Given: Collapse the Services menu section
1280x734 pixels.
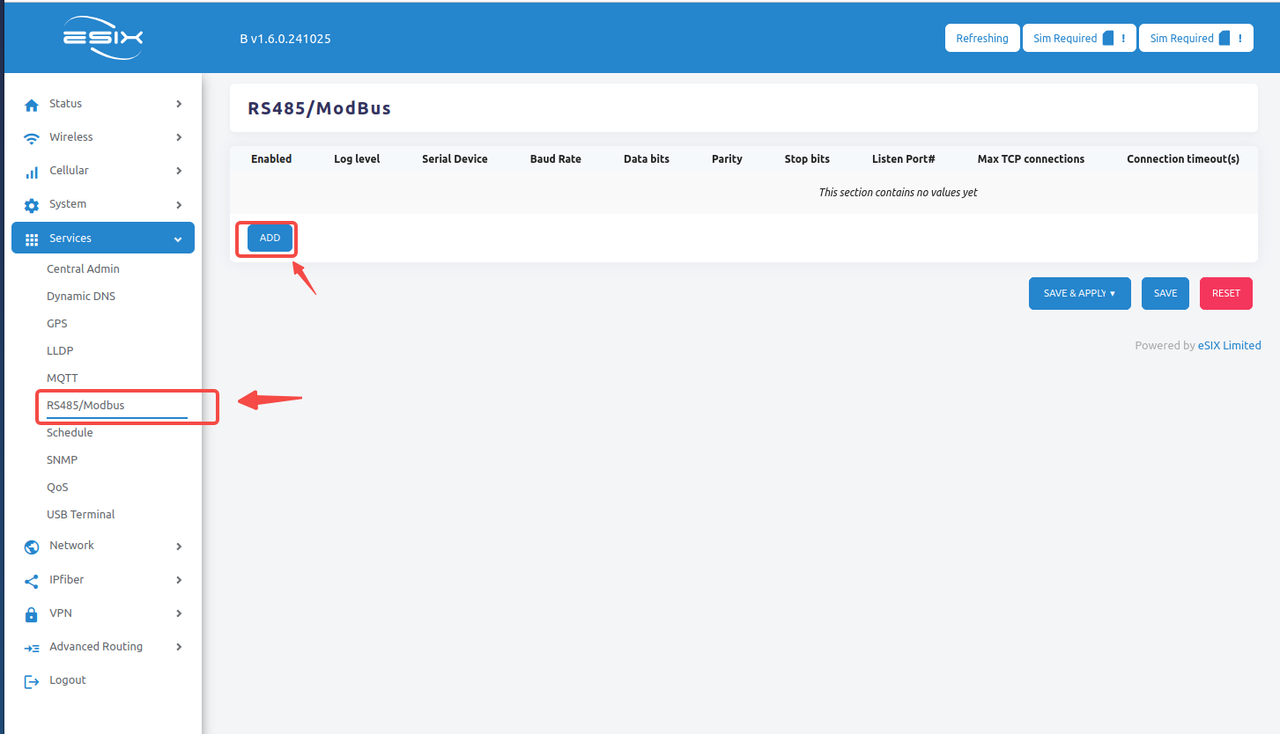Looking at the screenshot, I should tap(178, 239).
